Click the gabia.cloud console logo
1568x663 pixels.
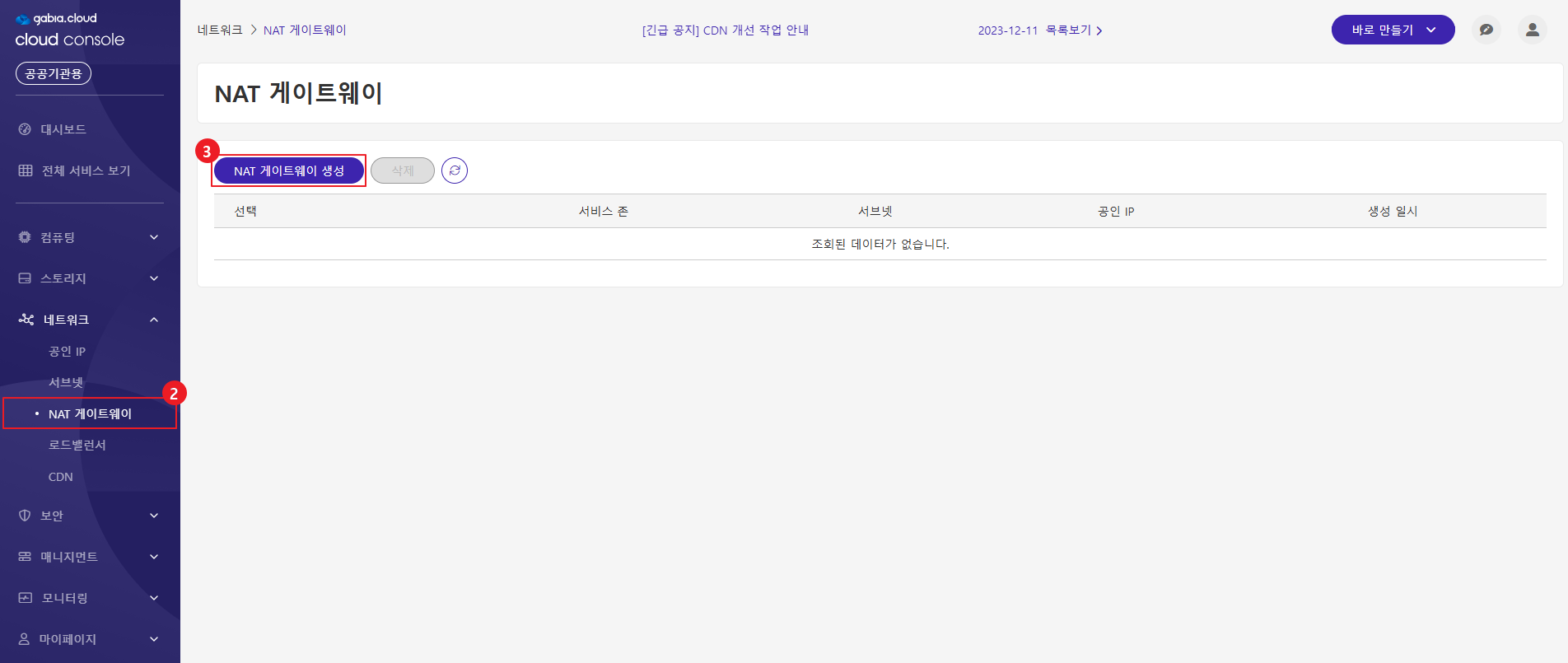tap(69, 30)
